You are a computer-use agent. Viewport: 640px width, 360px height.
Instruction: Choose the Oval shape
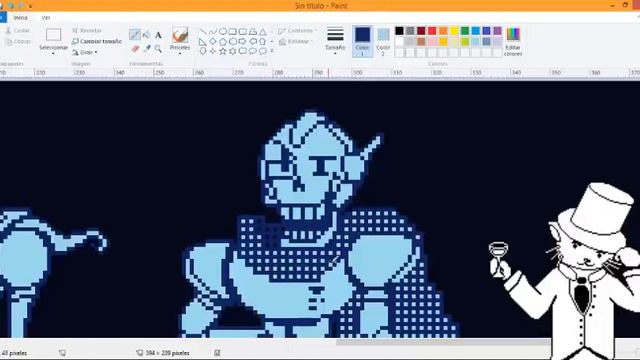click(x=223, y=32)
